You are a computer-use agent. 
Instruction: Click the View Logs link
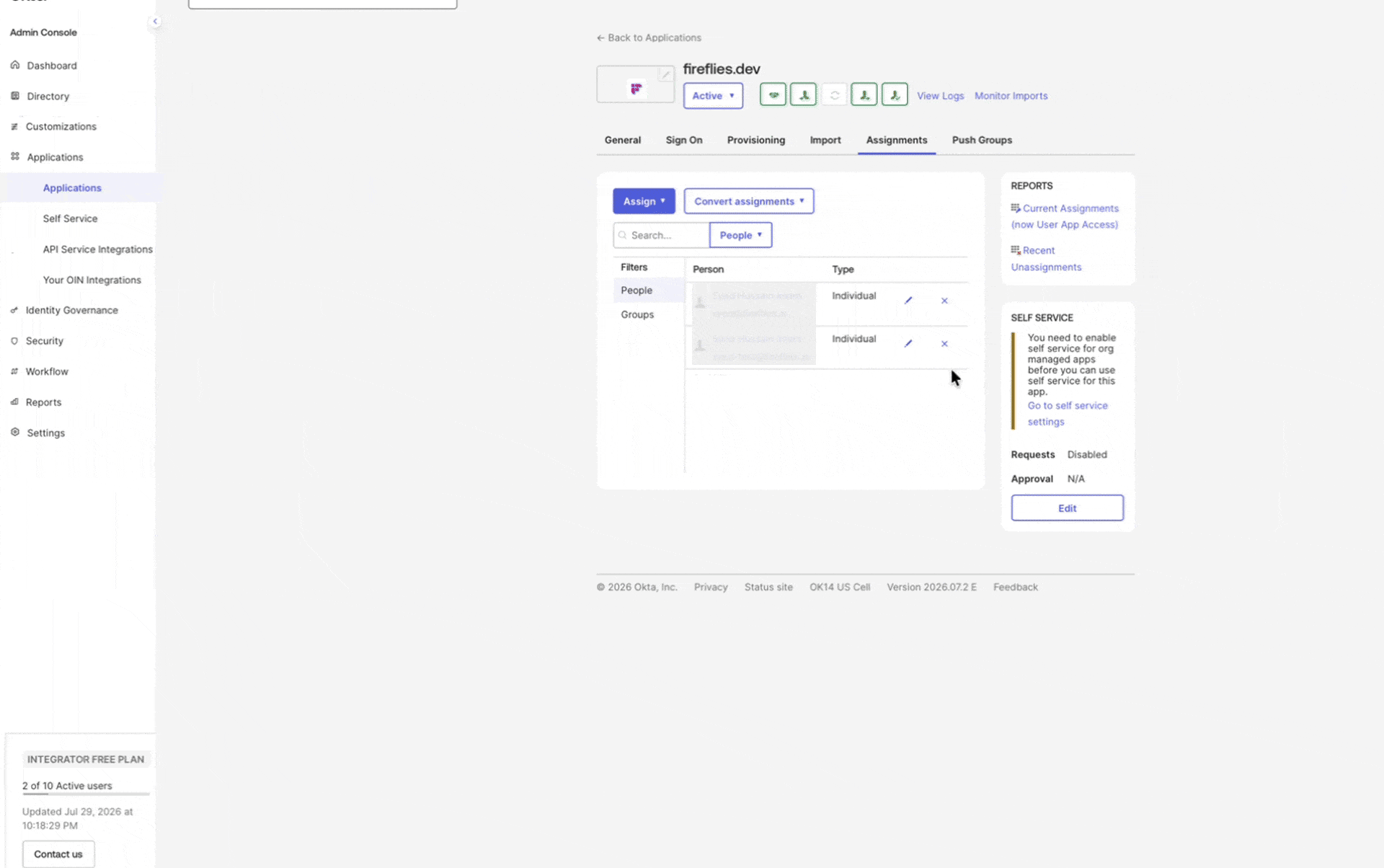940,96
